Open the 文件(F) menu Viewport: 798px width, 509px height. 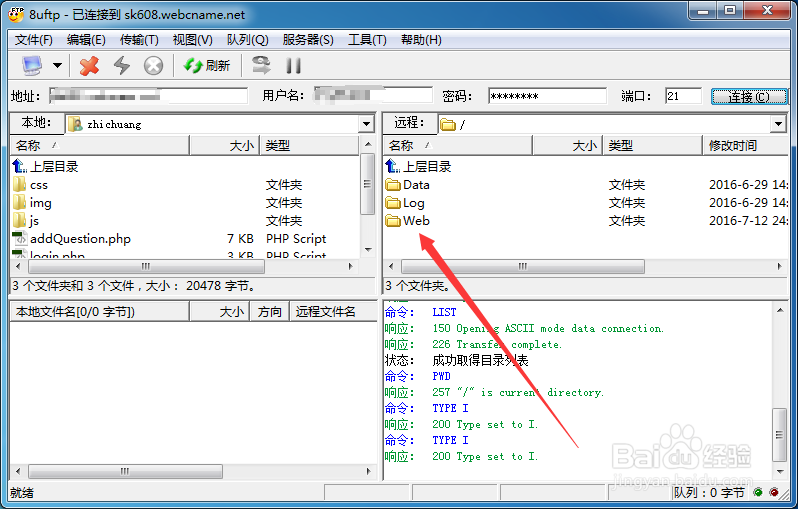[x=34, y=40]
